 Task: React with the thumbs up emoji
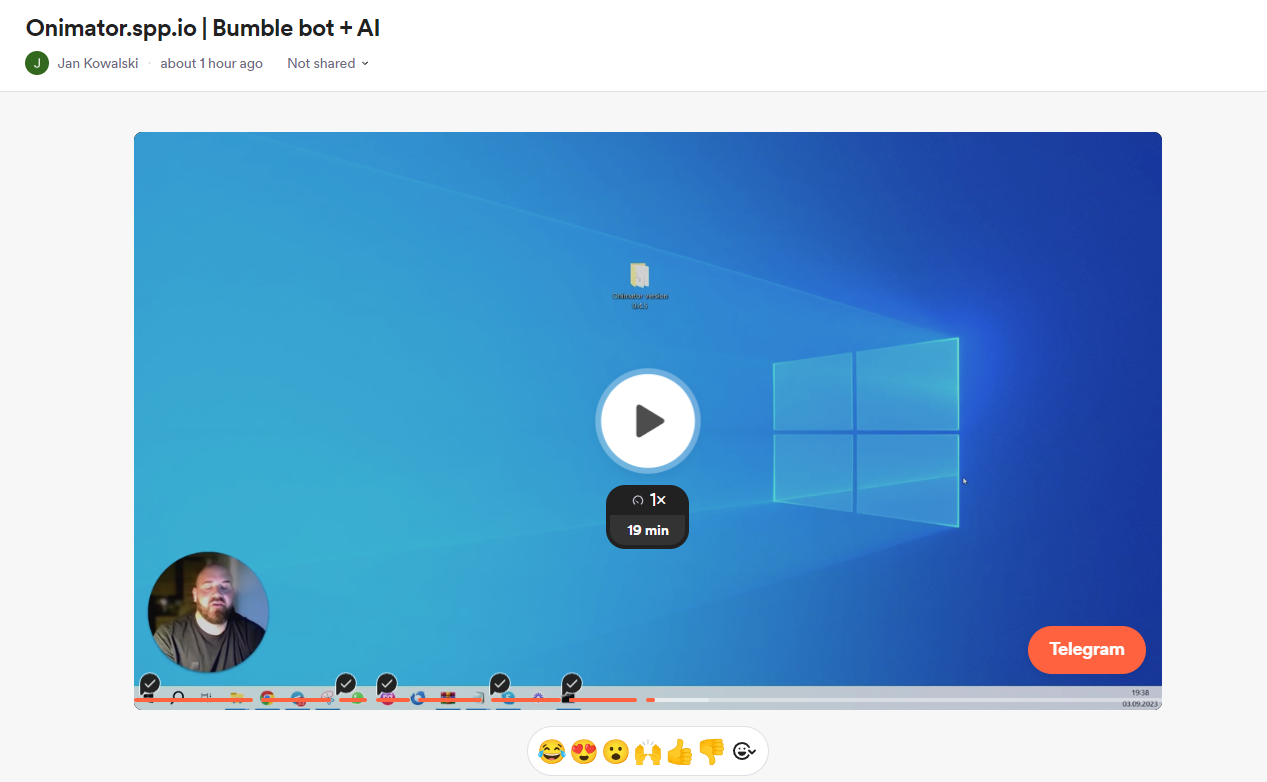pos(679,751)
